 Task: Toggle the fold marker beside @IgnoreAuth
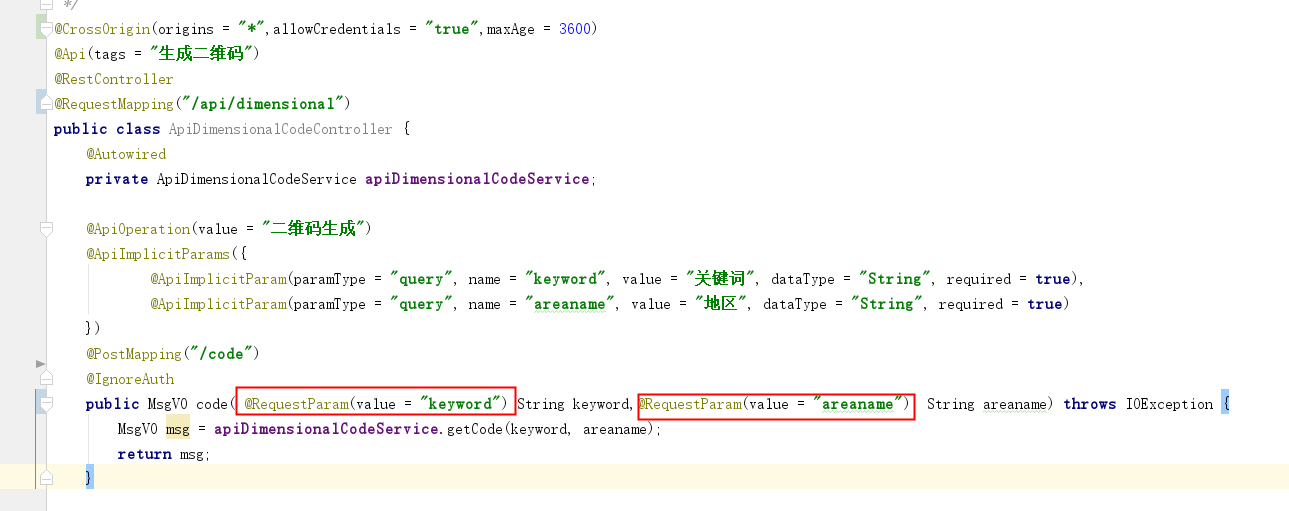45,379
